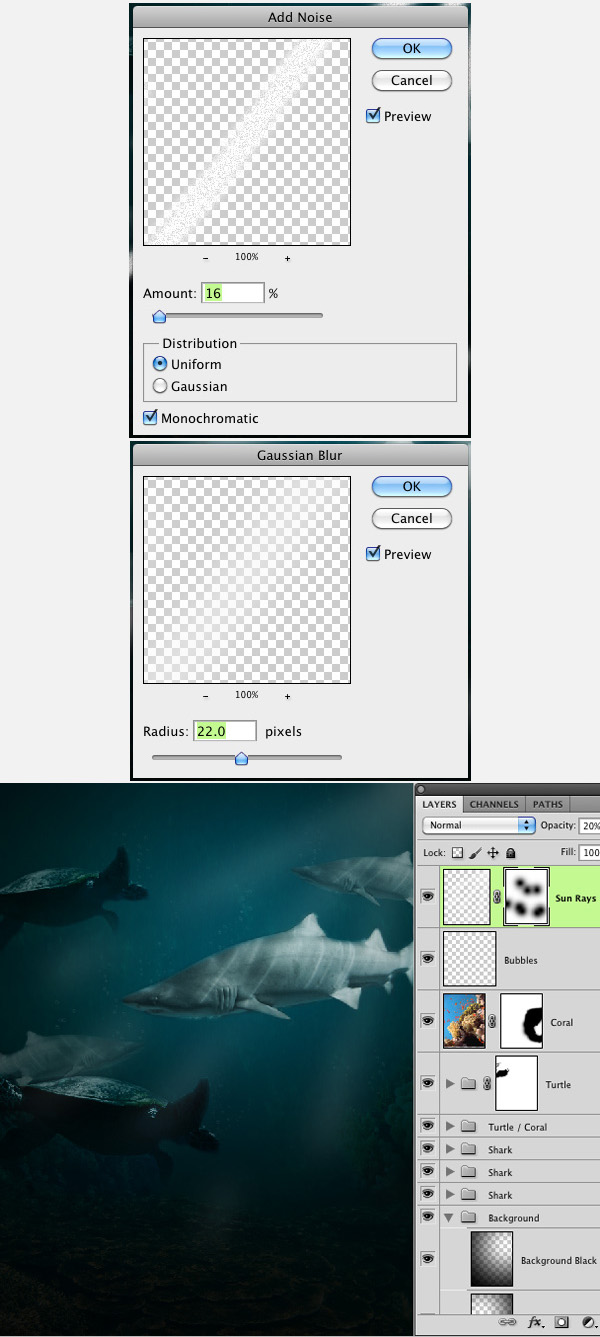Click the lock position move icon

(x=493, y=853)
